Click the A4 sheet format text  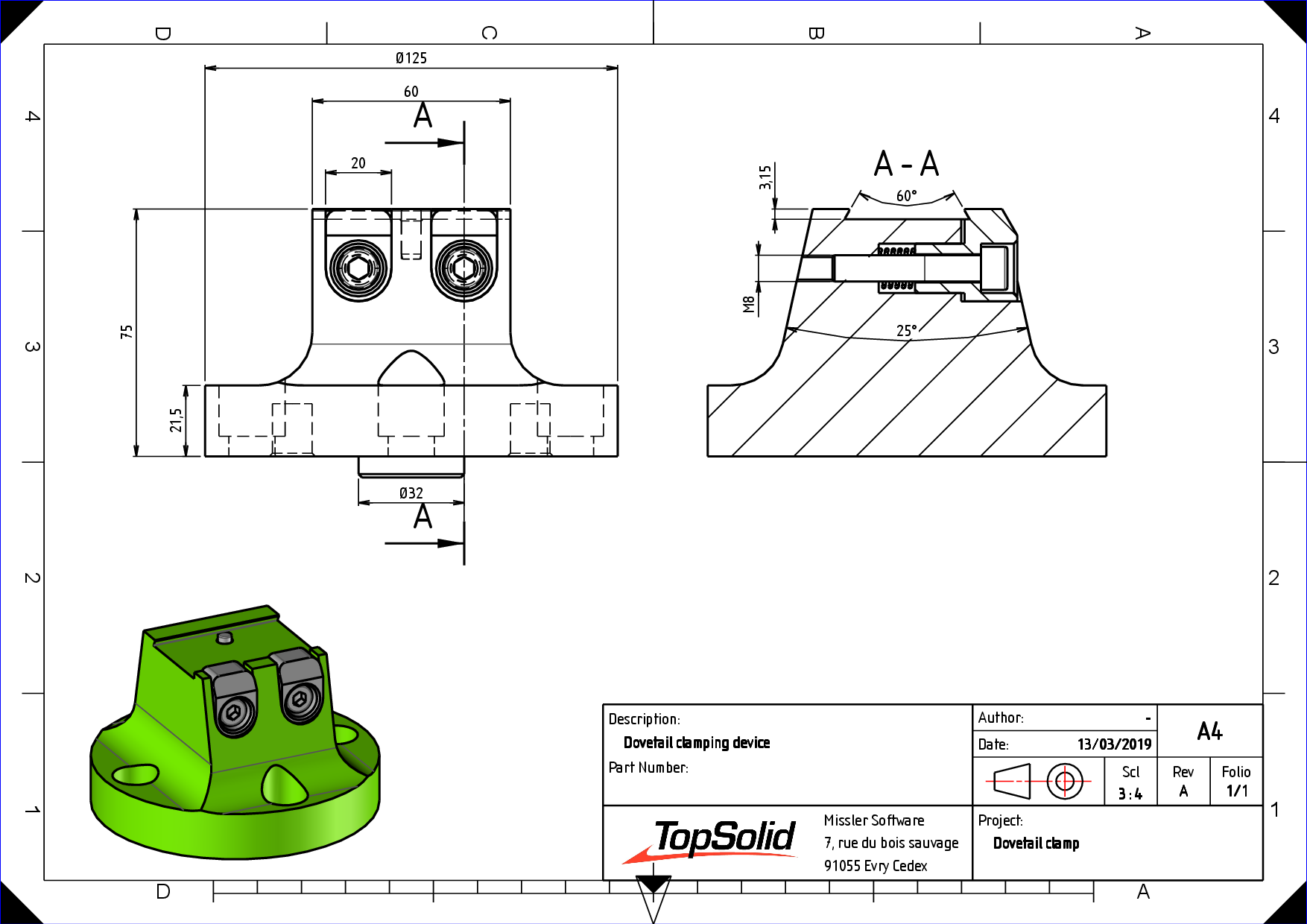pos(1210,732)
